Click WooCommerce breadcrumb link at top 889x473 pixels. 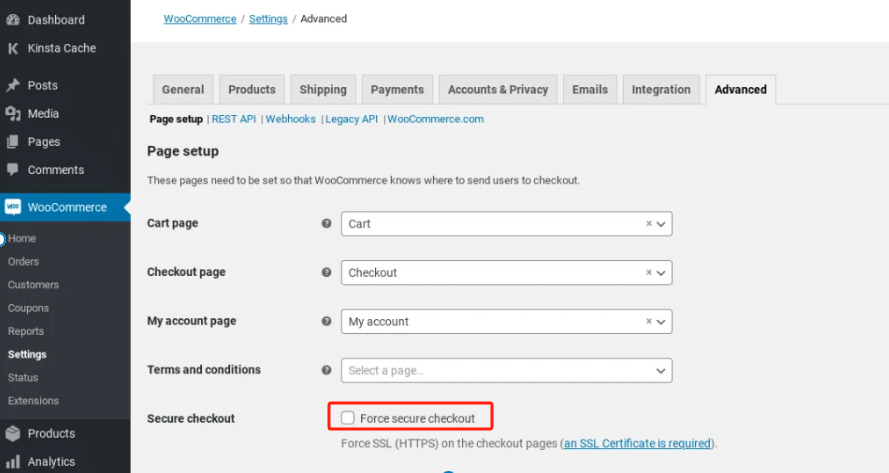200,19
